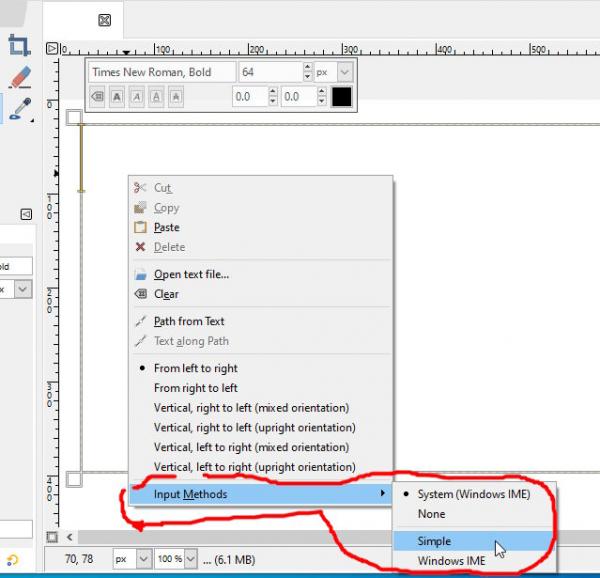Select the Color Picker eyedropper tool

tap(20, 109)
